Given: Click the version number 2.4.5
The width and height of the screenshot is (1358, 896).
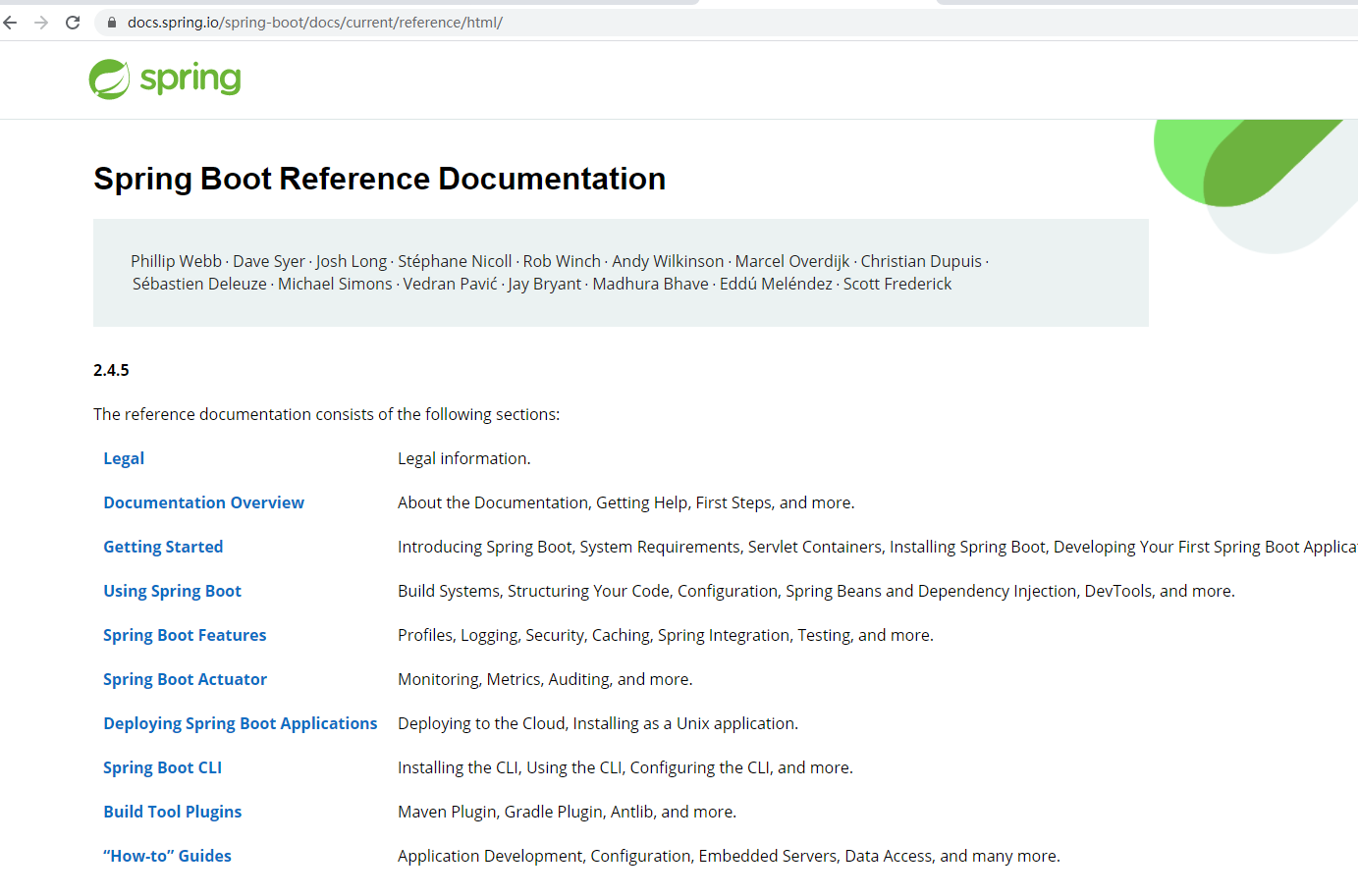Looking at the screenshot, I should (x=111, y=370).
